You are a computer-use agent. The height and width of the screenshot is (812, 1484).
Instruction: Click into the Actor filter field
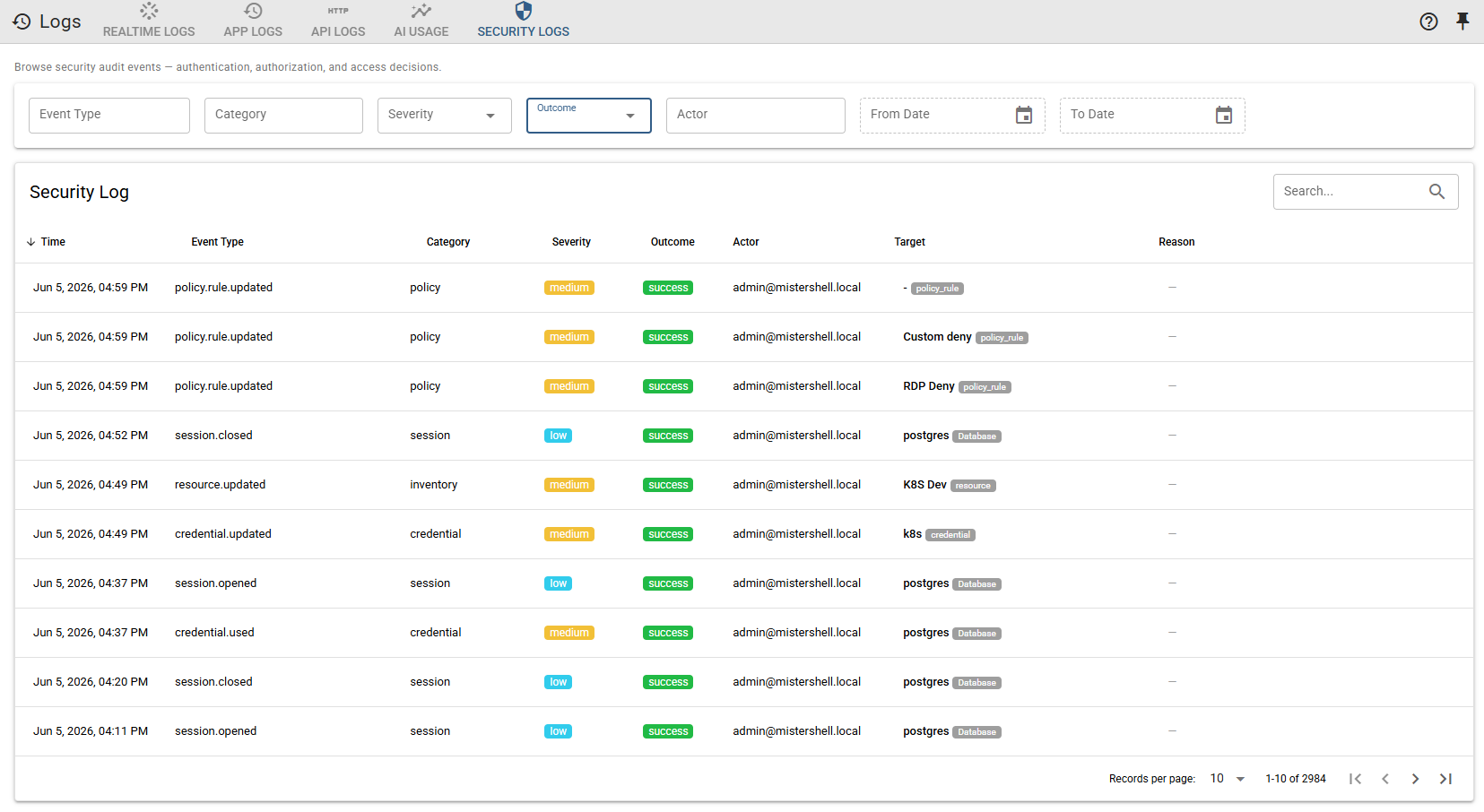pyautogui.click(x=756, y=116)
